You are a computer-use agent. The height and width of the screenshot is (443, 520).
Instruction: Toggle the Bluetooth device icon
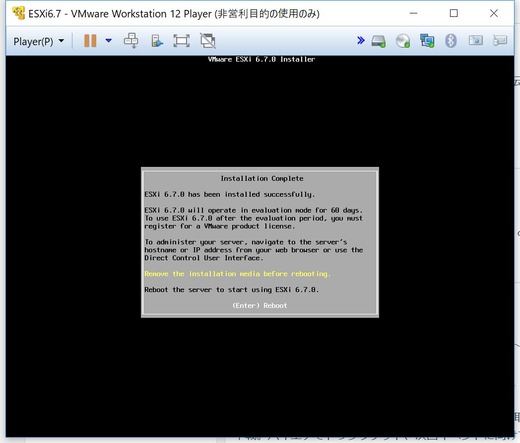451,41
